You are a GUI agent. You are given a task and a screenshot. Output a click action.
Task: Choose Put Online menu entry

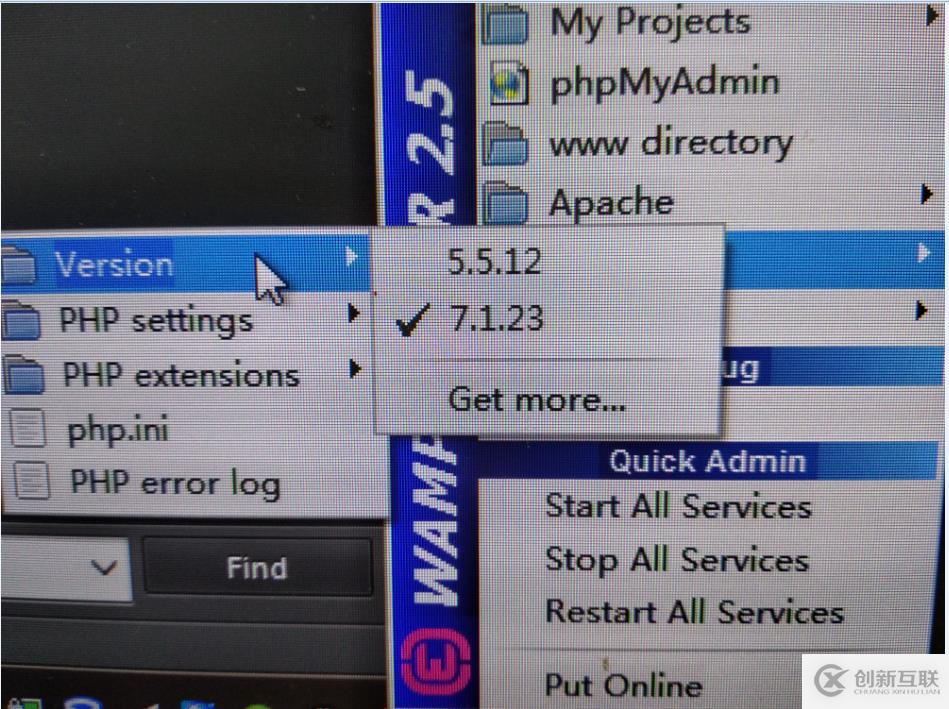[623, 685]
